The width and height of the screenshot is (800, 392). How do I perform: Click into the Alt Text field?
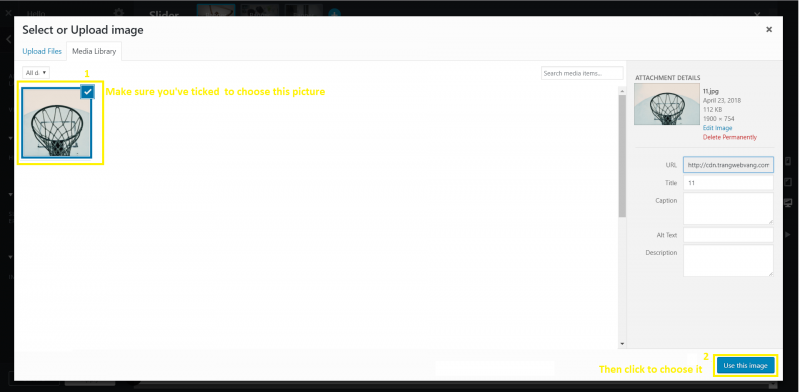click(x=728, y=235)
